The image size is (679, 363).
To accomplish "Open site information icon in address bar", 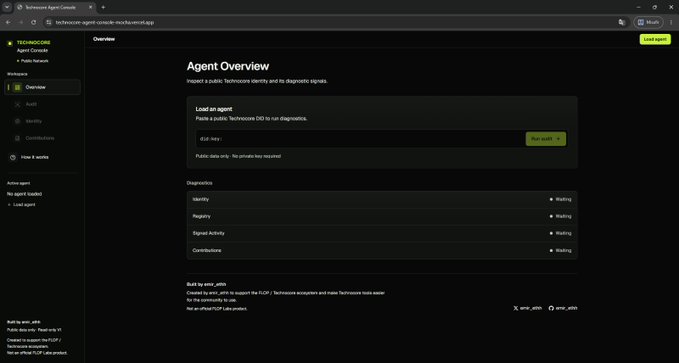I will pyautogui.click(x=48, y=22).
